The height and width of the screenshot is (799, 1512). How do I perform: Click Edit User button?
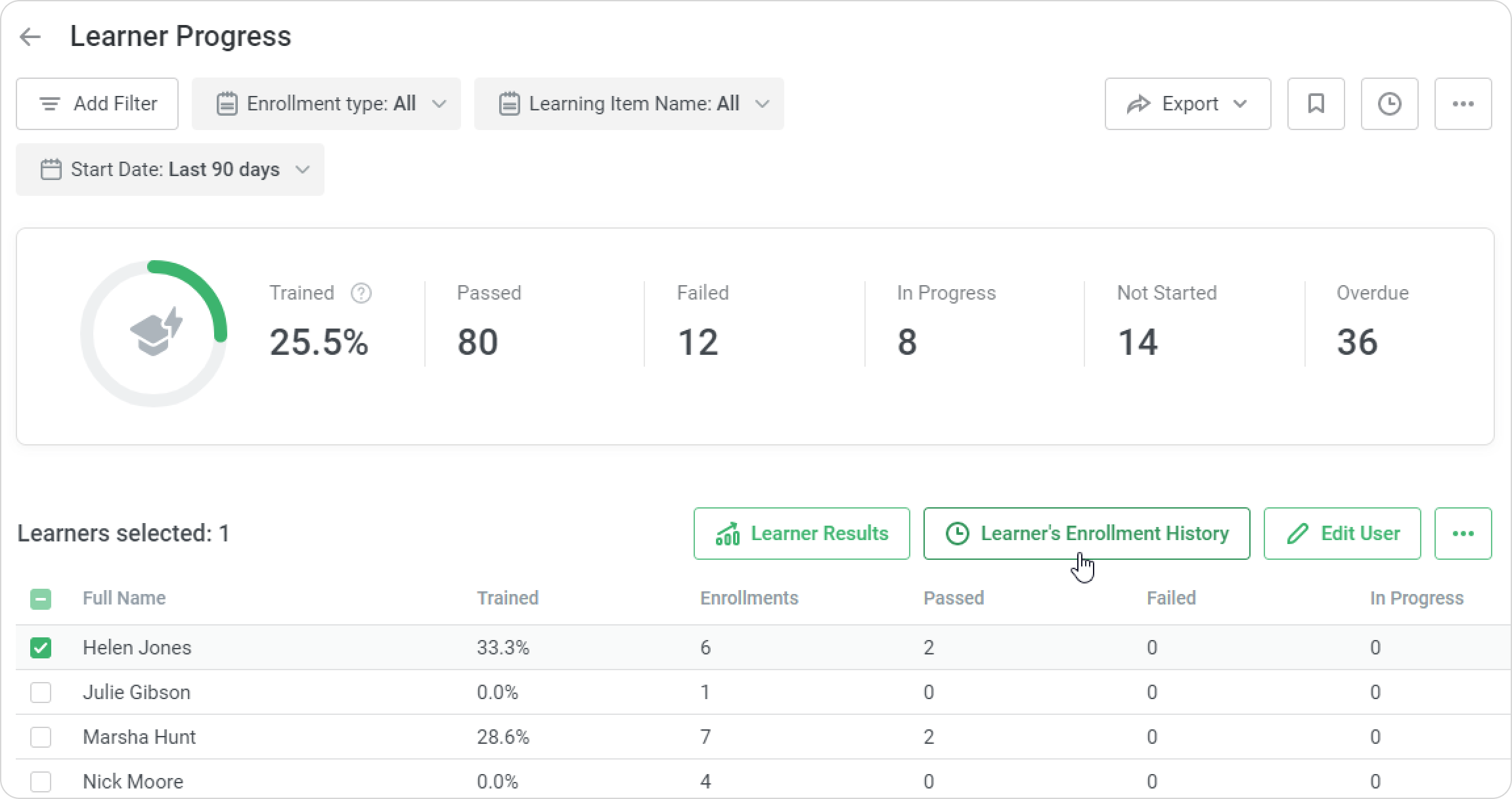click(x=1342, y=534)
